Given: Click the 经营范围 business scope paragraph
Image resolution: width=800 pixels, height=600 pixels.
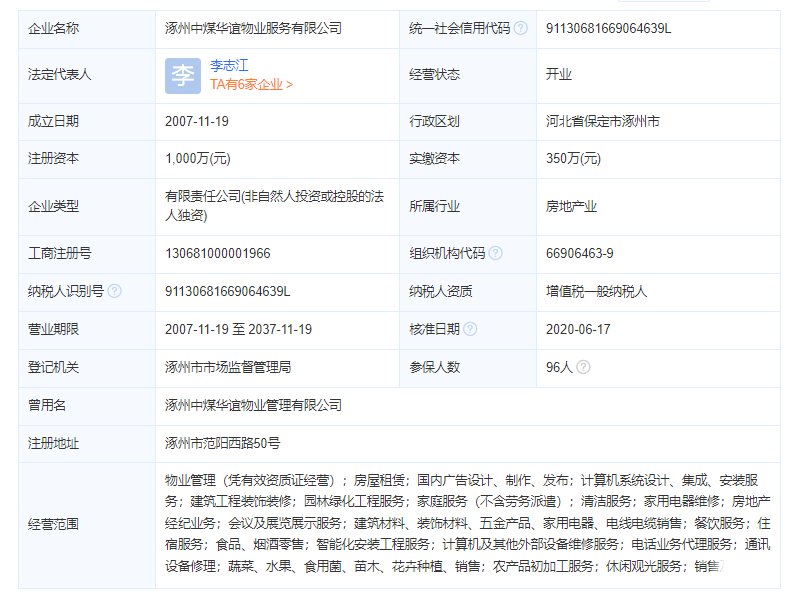Looking at the screenshot, I should click(468, 523).
